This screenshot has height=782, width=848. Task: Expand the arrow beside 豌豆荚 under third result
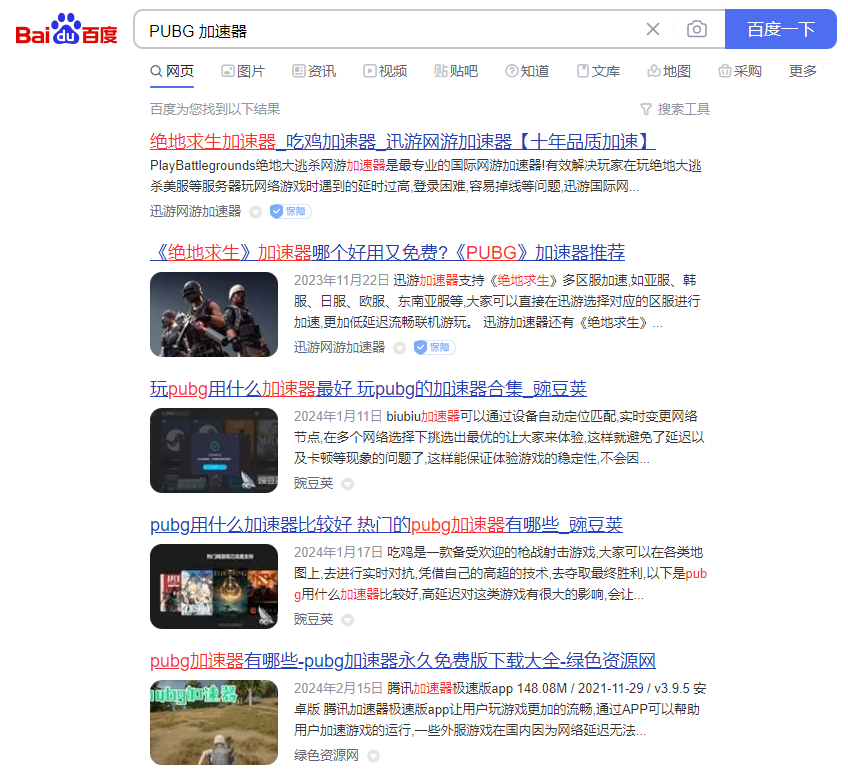(347, 484)
